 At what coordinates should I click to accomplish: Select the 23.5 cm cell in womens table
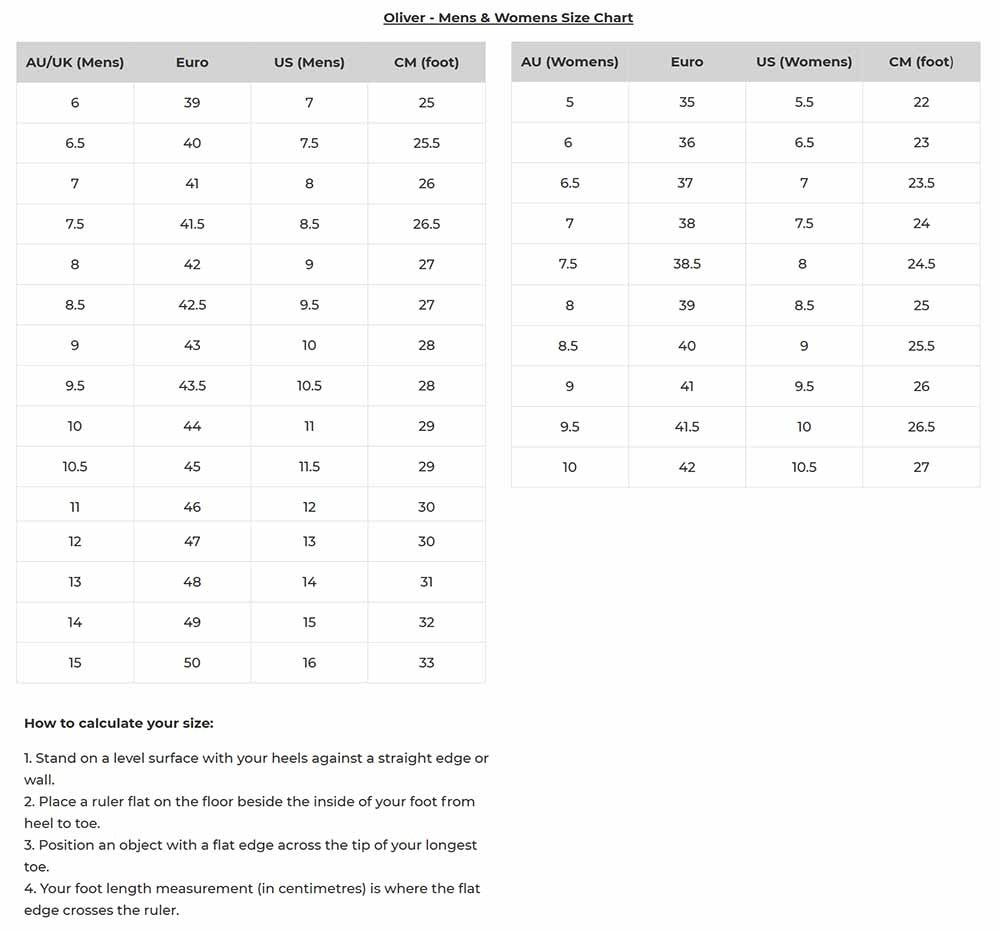tap(921, 183)
